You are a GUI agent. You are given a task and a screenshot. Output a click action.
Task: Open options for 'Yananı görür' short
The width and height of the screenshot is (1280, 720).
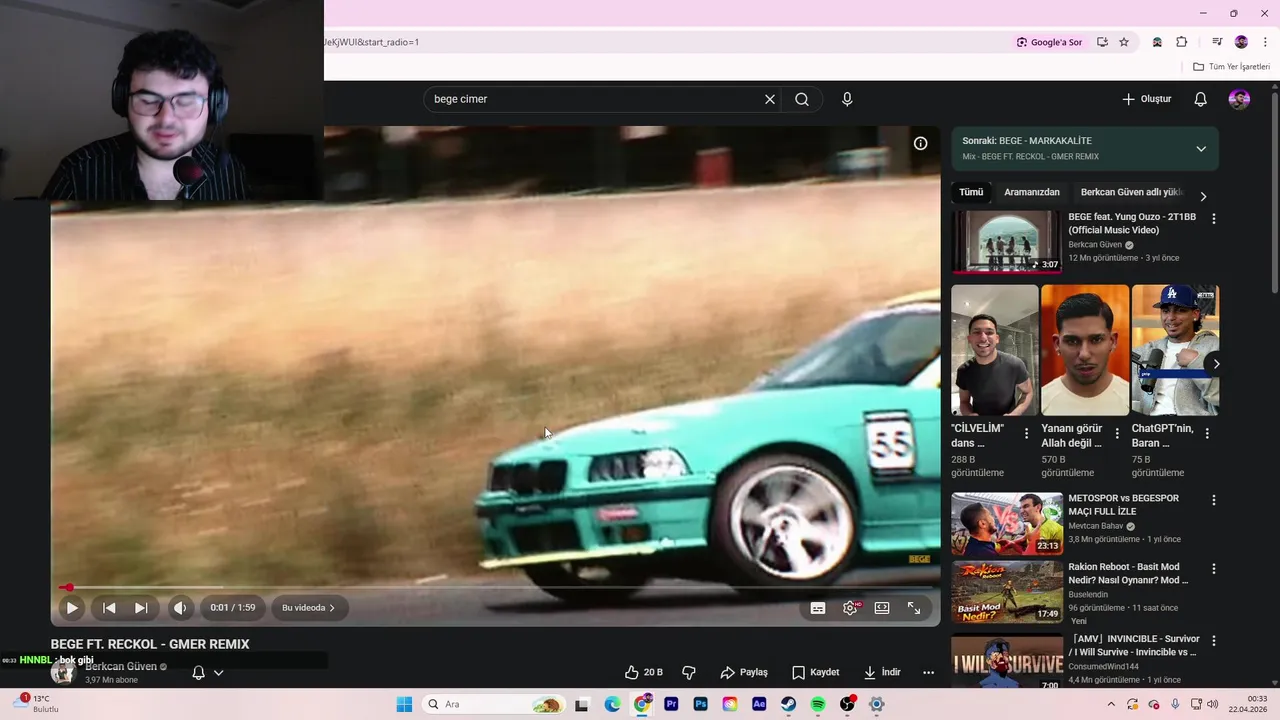coord(1117,434)
